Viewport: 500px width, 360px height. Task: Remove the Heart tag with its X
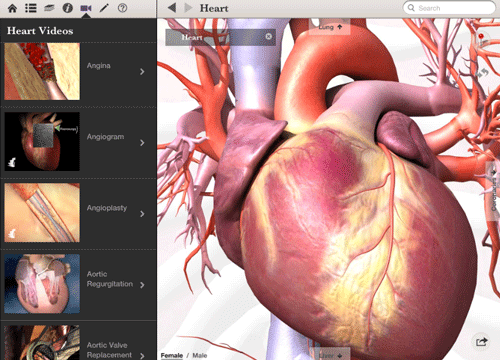coord(269,36)
